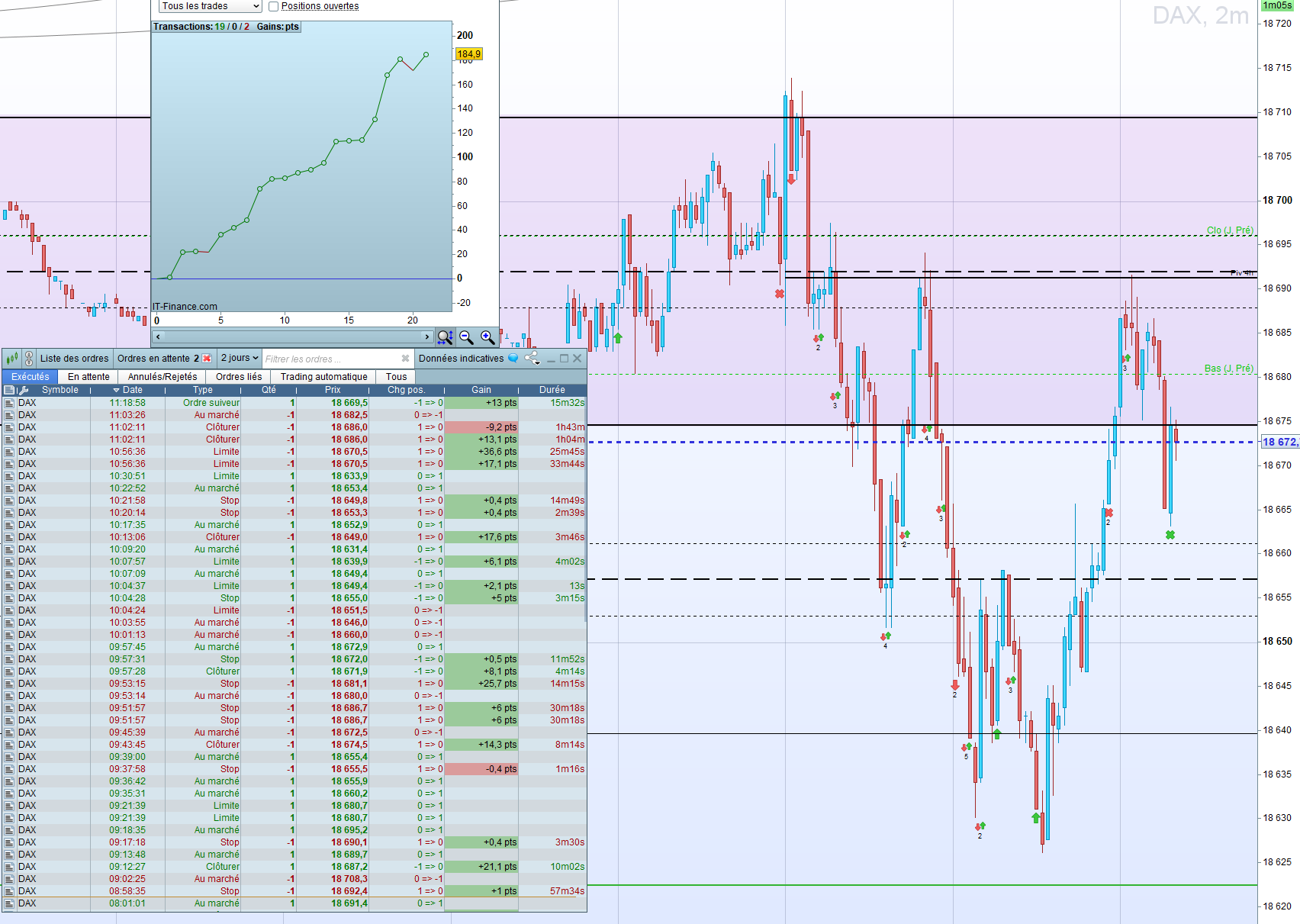The height and width of the screenshot is (924, 1300).
Task: Enable the Positions ouvertes checkbox
Action: [x=273, y=6]
